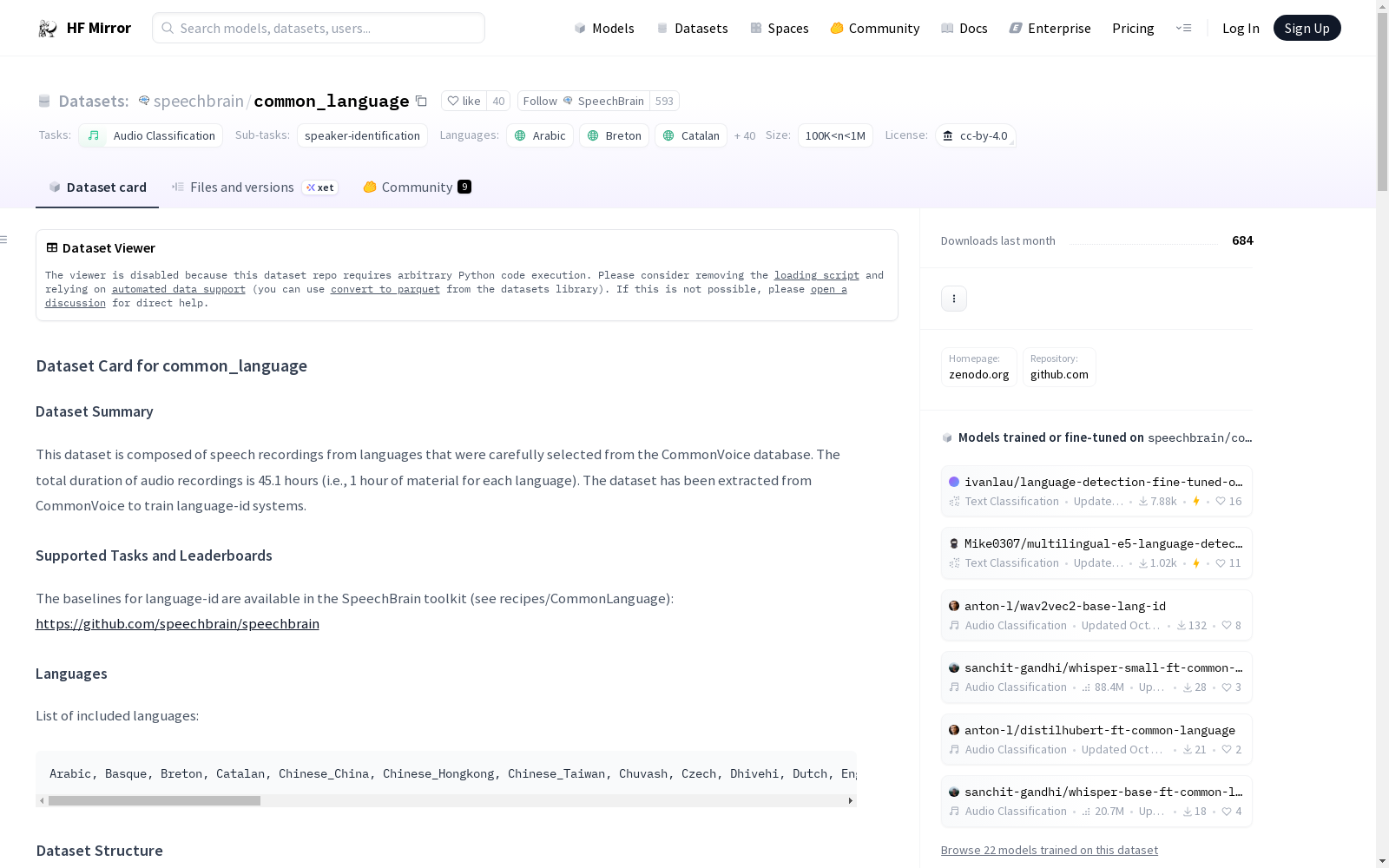Open the Dataset card tab
The image size is (1389, 868).
click(97, 187)
